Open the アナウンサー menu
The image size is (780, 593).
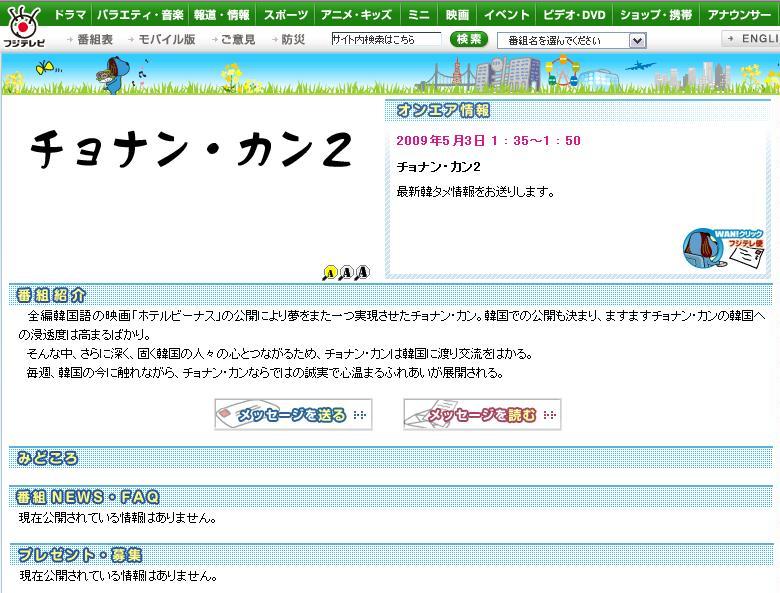click(739, 14)
